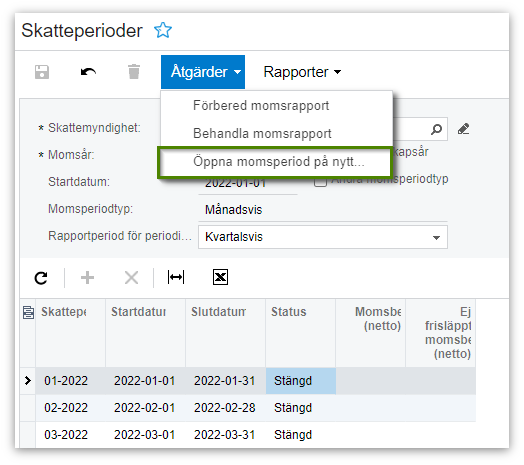
Task: Click the grid column configuration icon
Action: 28,312
